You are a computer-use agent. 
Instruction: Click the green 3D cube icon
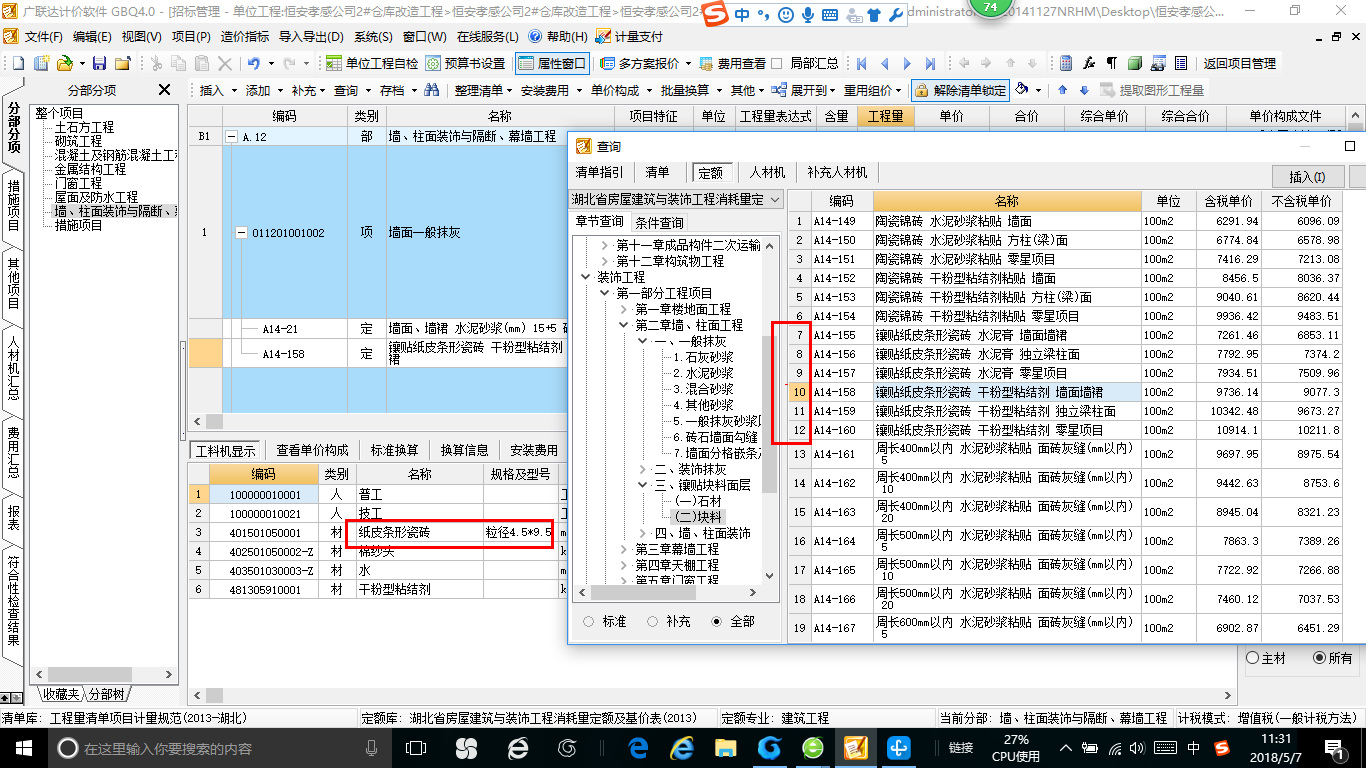(x=1135, y=63)
